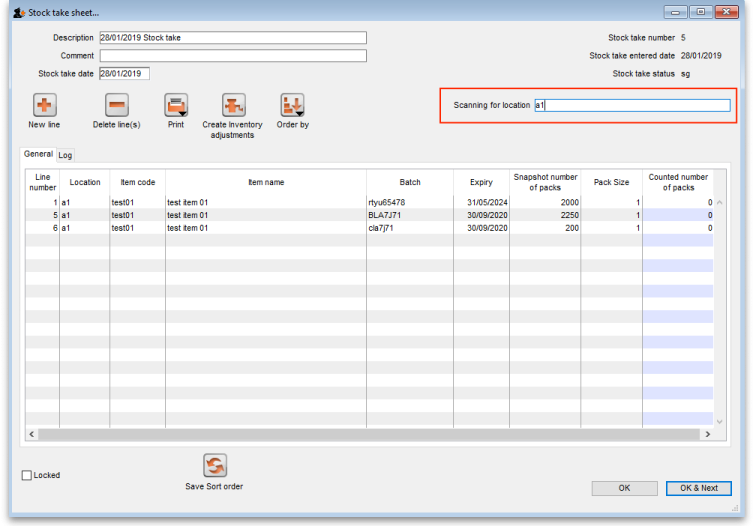Switch to the Log tab
This screenshot has height=526, width=753.
tap(65, 155)
